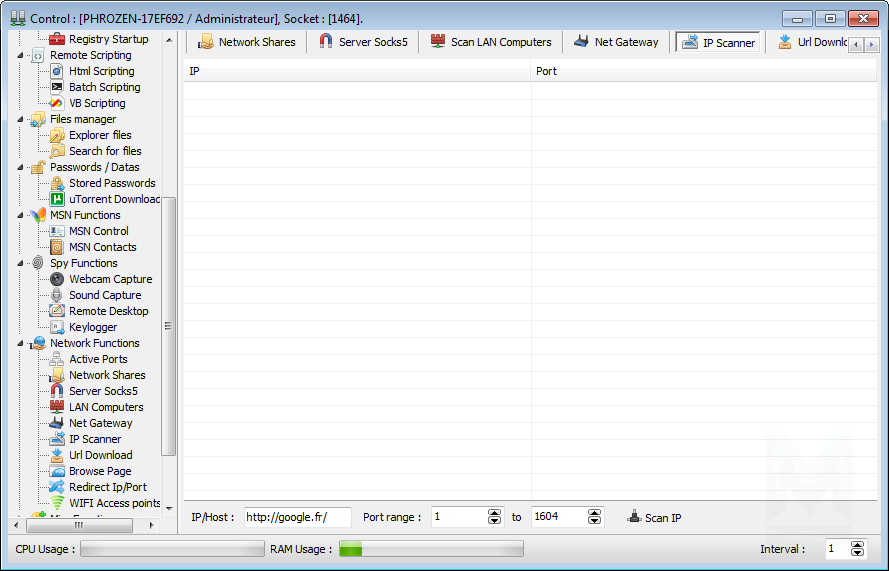Screen dimensions: 889x571
Task: Click the MSN Contacts icon
Action: [x=57, y=247]
